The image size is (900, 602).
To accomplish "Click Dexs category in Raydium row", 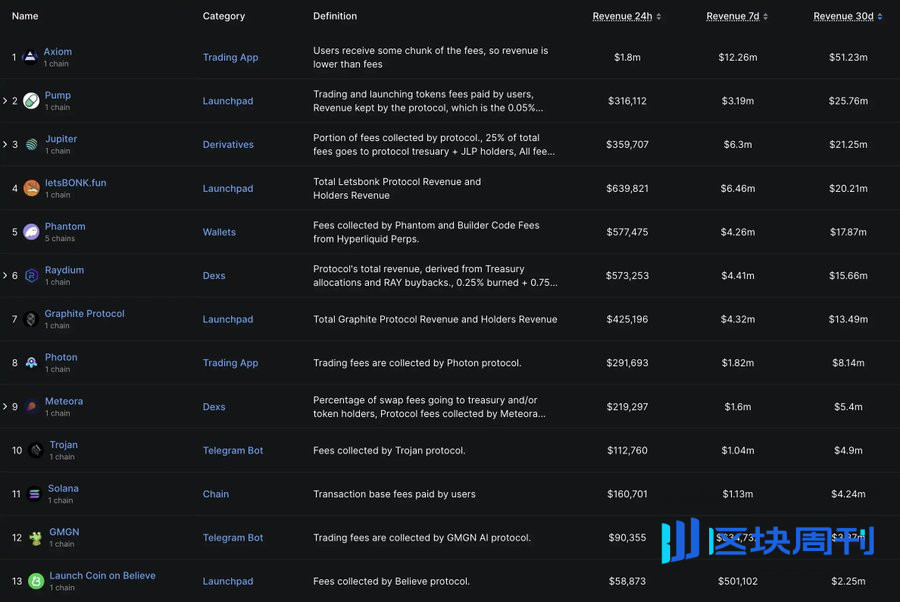I will click(214, 275).
